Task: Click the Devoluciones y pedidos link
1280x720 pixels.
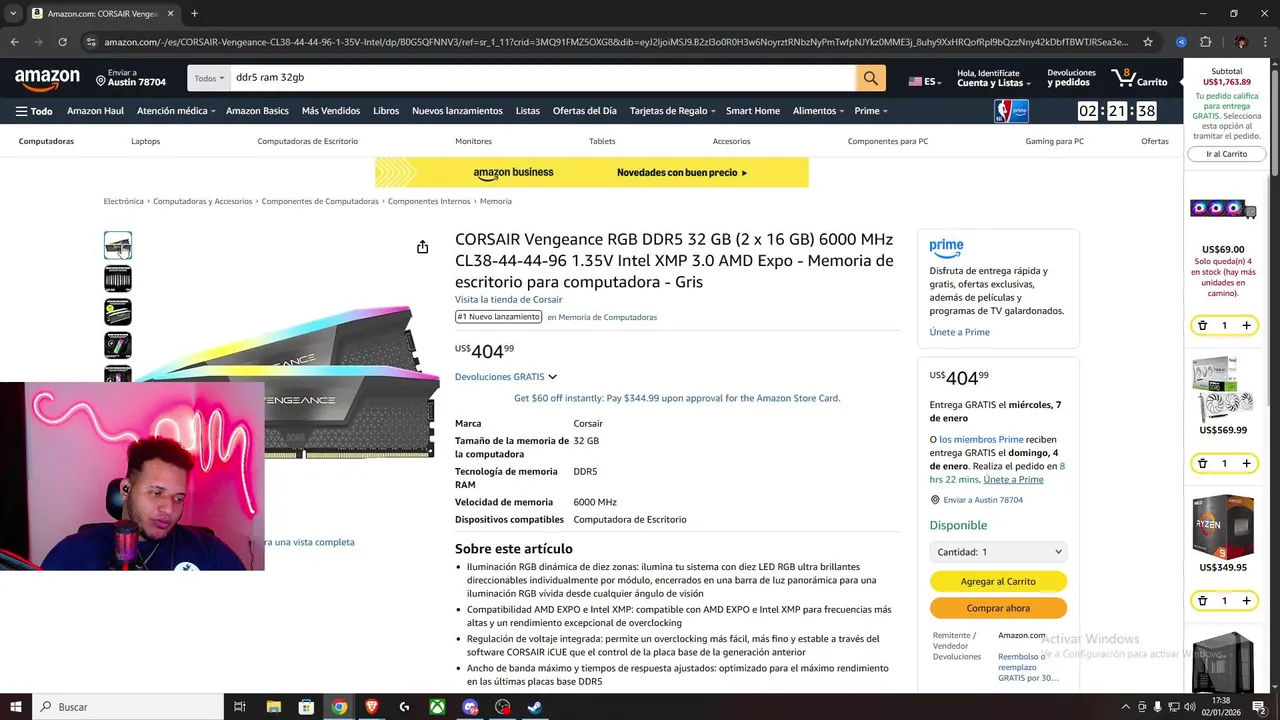Action: click(x=1071, y=78)
